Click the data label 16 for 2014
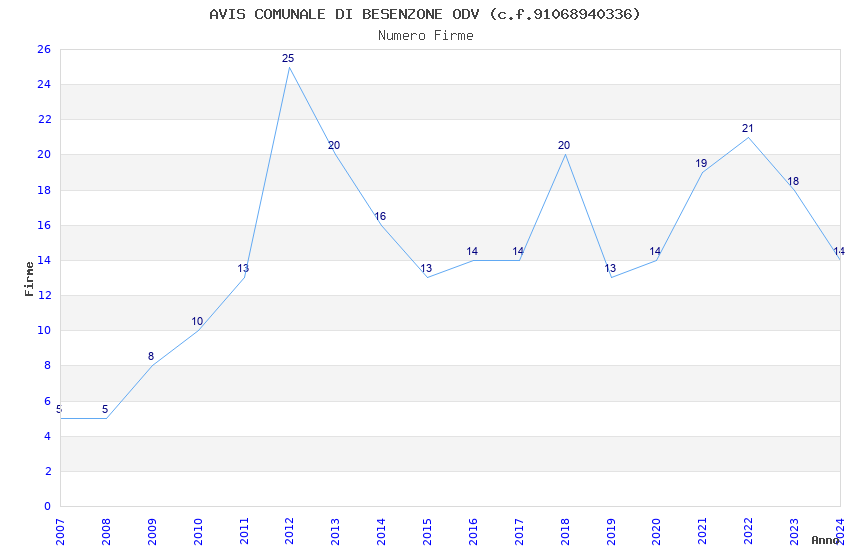This screenshot has width=850, height=550. (x=380, y=216)
